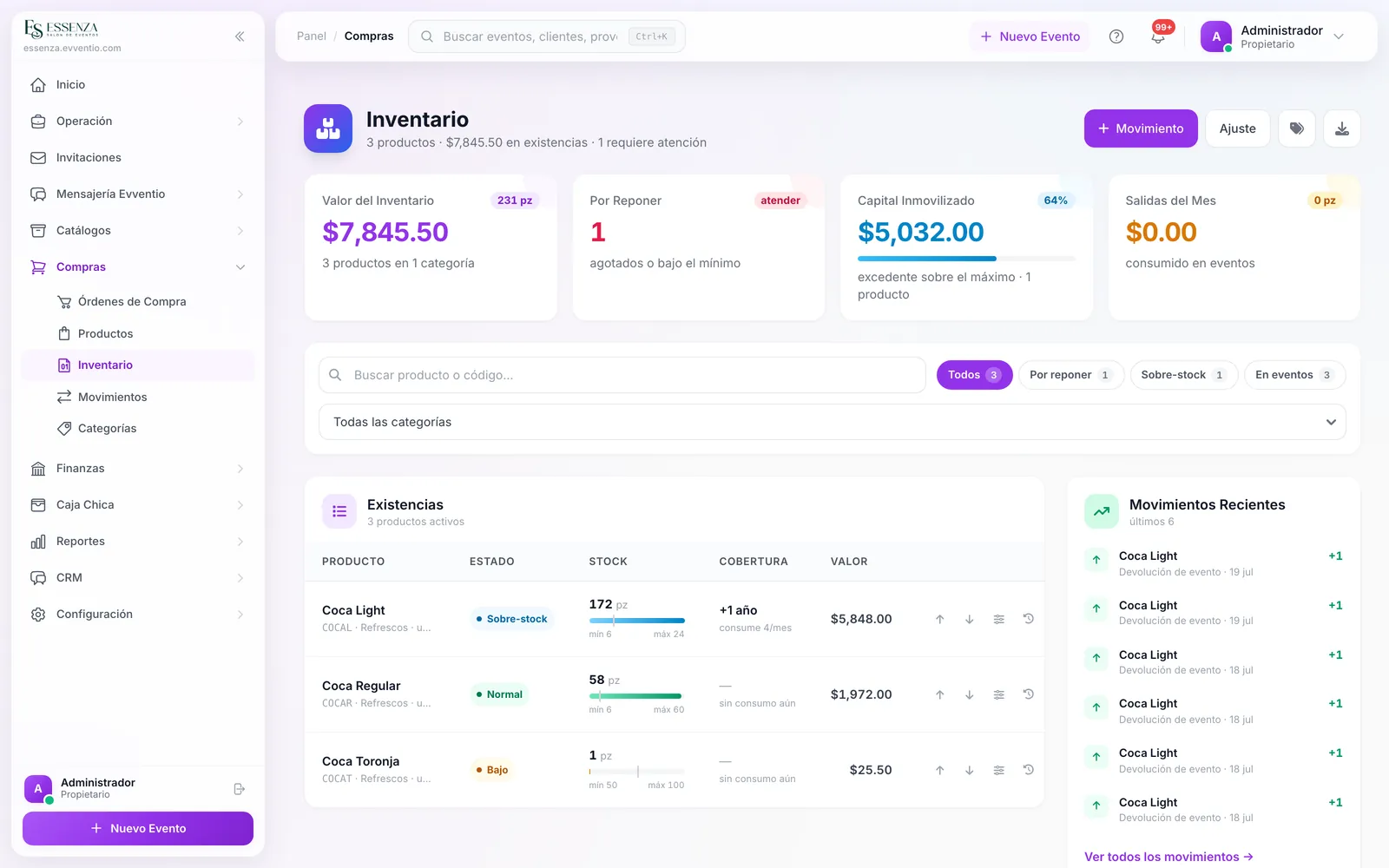Click the logout icon beside sidebar Administrador
This screenshot has width=1389, height=868.
point(240,789)
